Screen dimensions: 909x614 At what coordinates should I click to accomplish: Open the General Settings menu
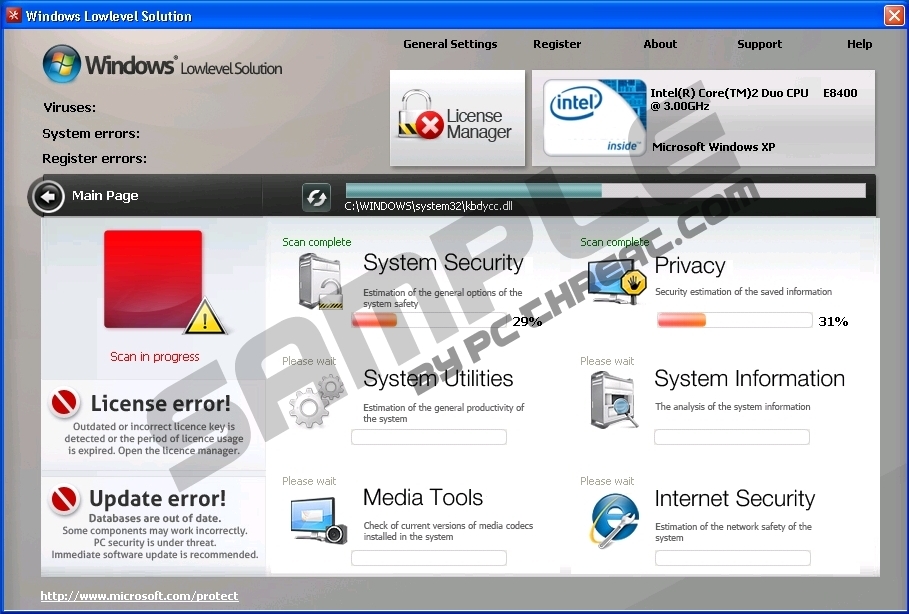click(x=450, y=44)
